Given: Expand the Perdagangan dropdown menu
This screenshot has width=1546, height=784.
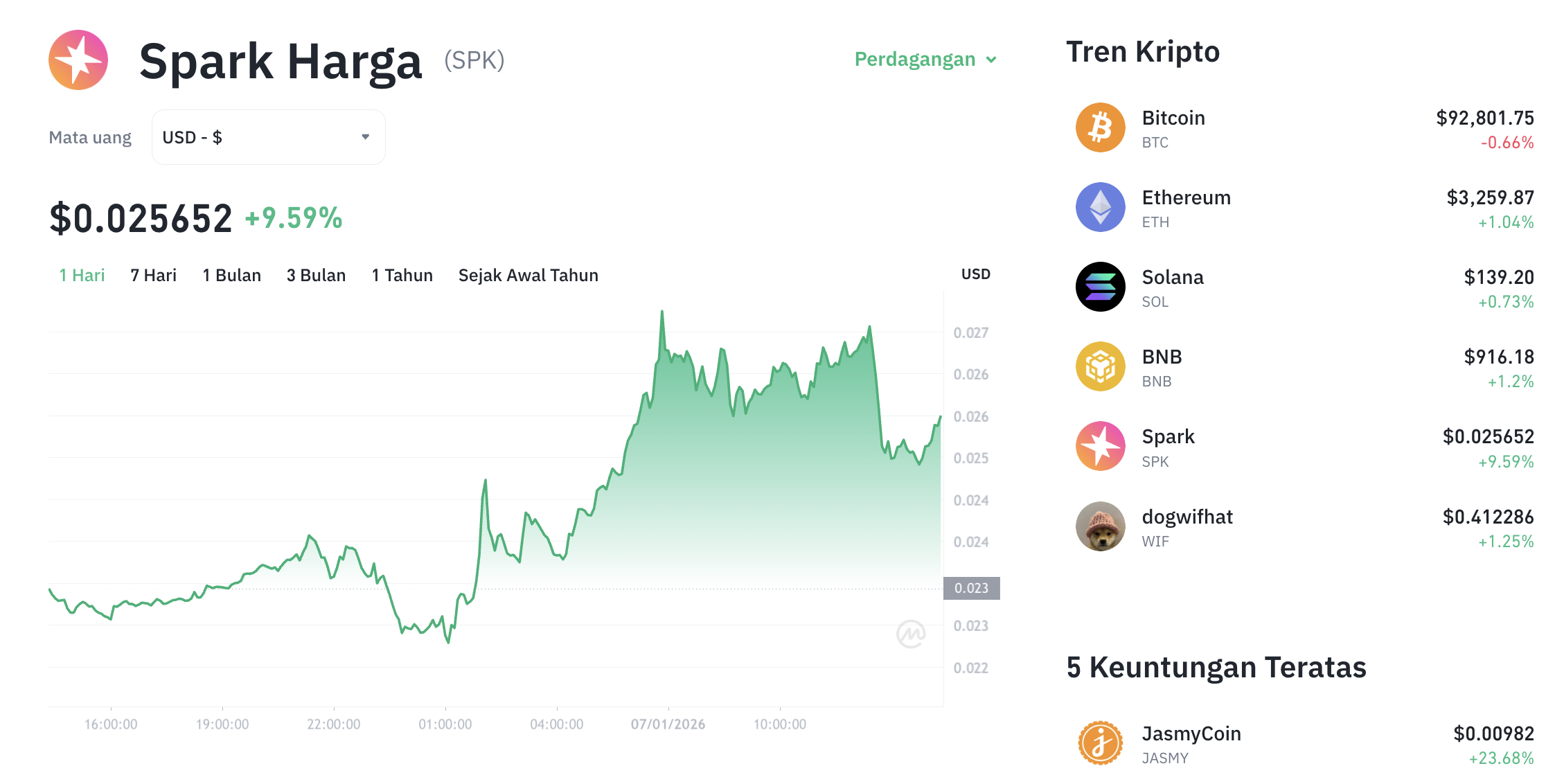Looking at the screenshot, I should coord(925,60).
